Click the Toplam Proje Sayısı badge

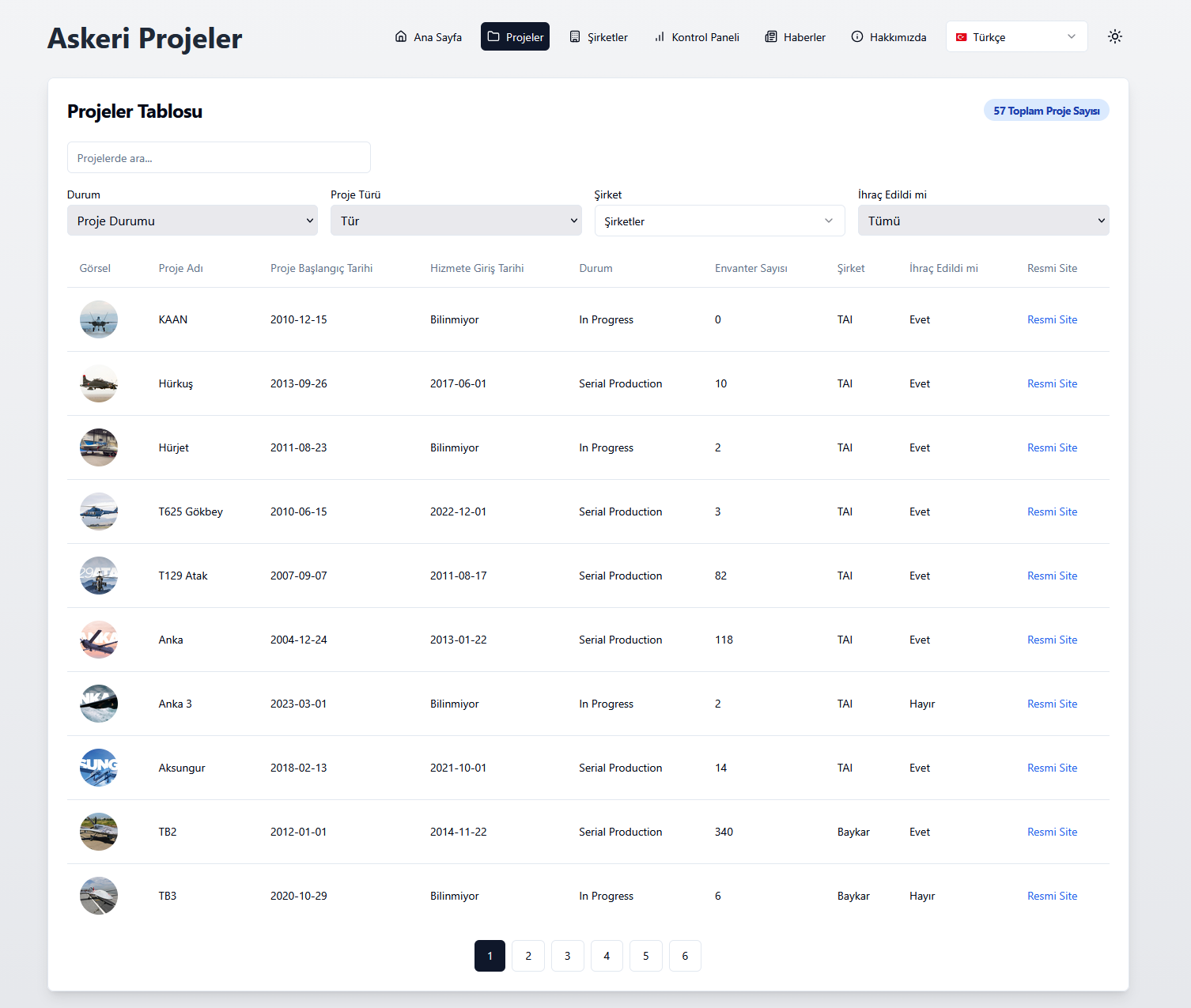(x=1045, y=111)
